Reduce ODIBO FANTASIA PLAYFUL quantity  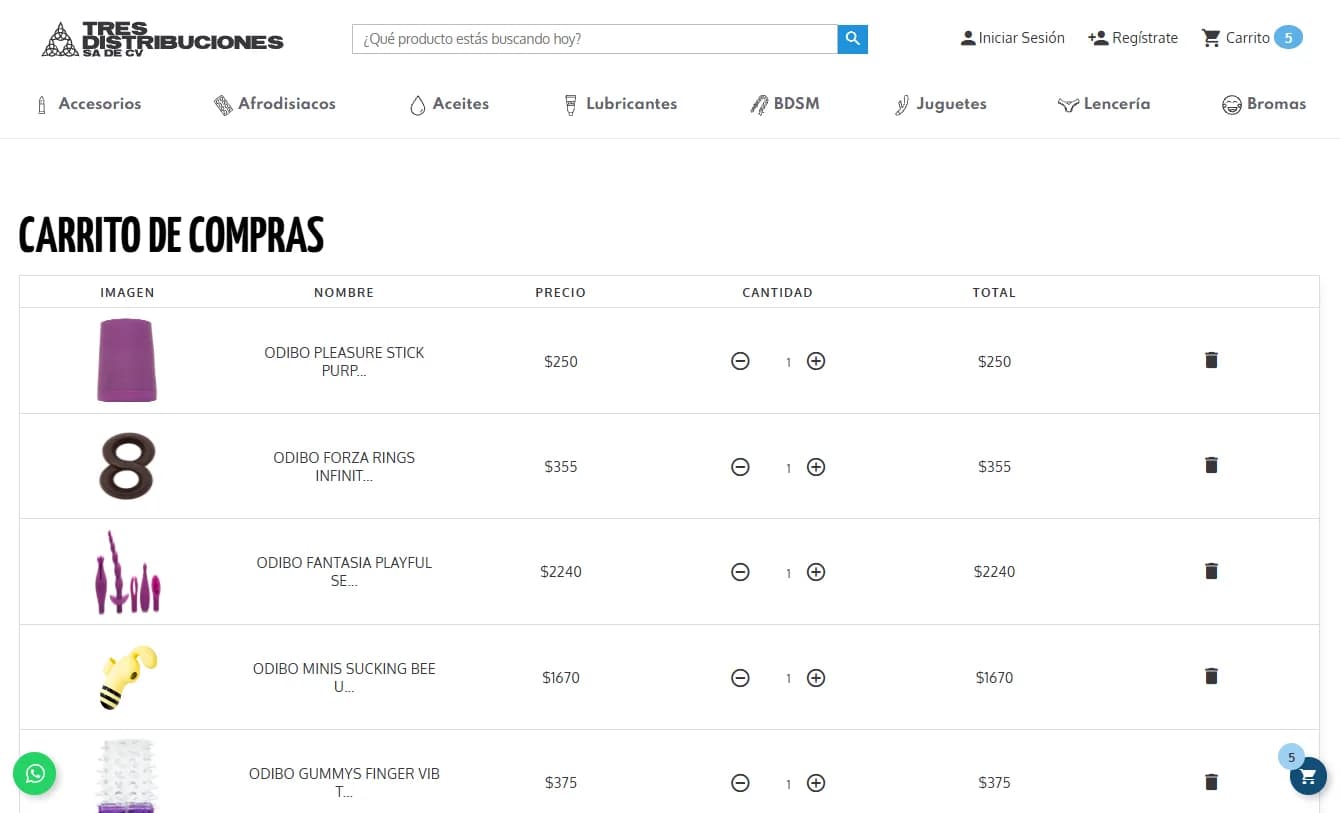point(740,572)
